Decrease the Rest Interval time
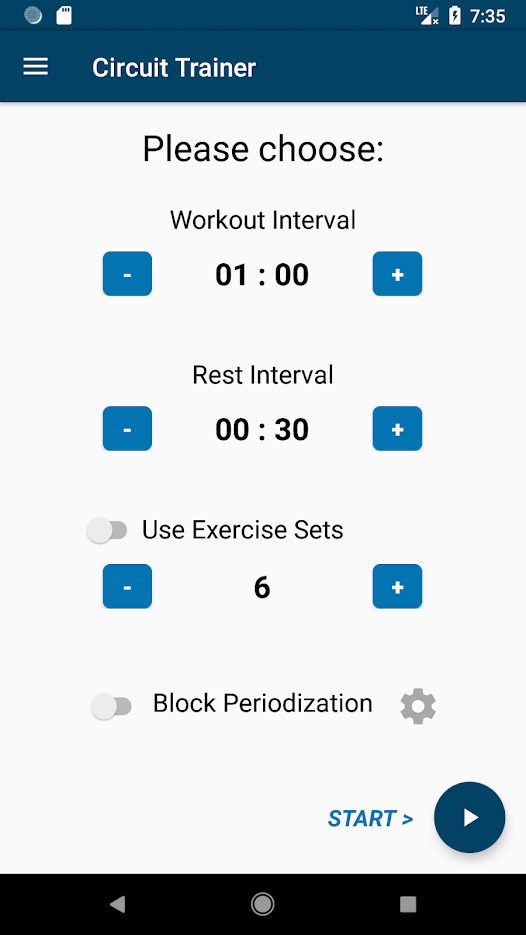 (127, 428)
